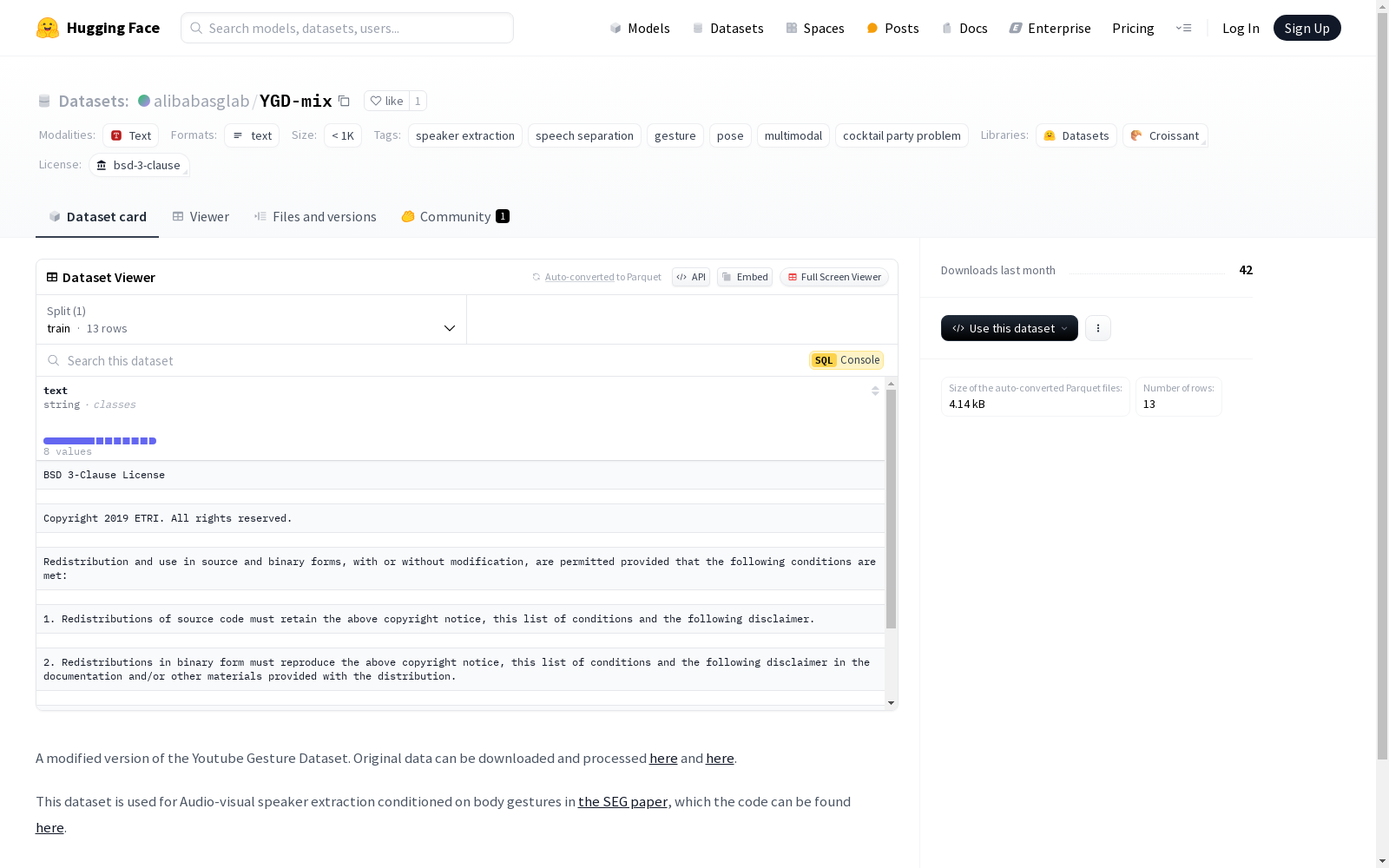The image size is (1389, 868).
Task: Open Posts in the top navigation
Action: [x=892, y=28]
